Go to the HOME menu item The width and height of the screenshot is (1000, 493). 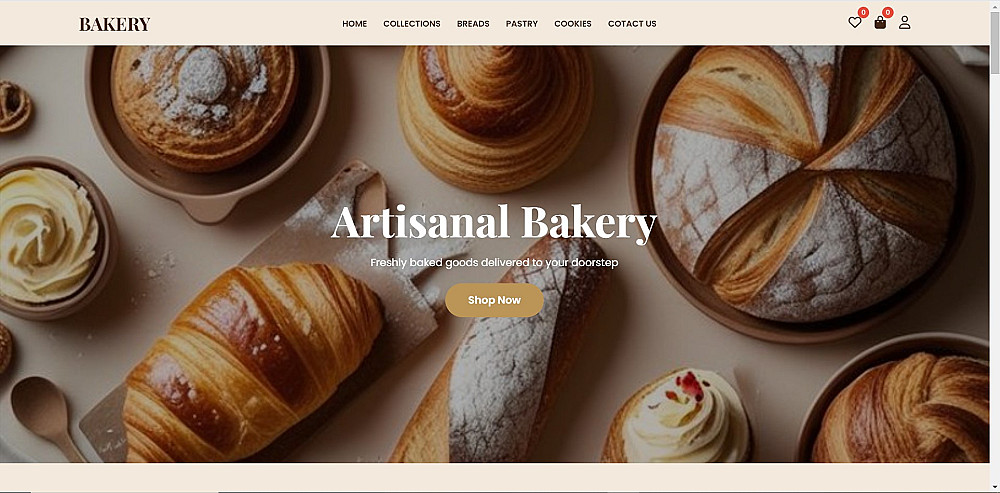pos(355,24)
